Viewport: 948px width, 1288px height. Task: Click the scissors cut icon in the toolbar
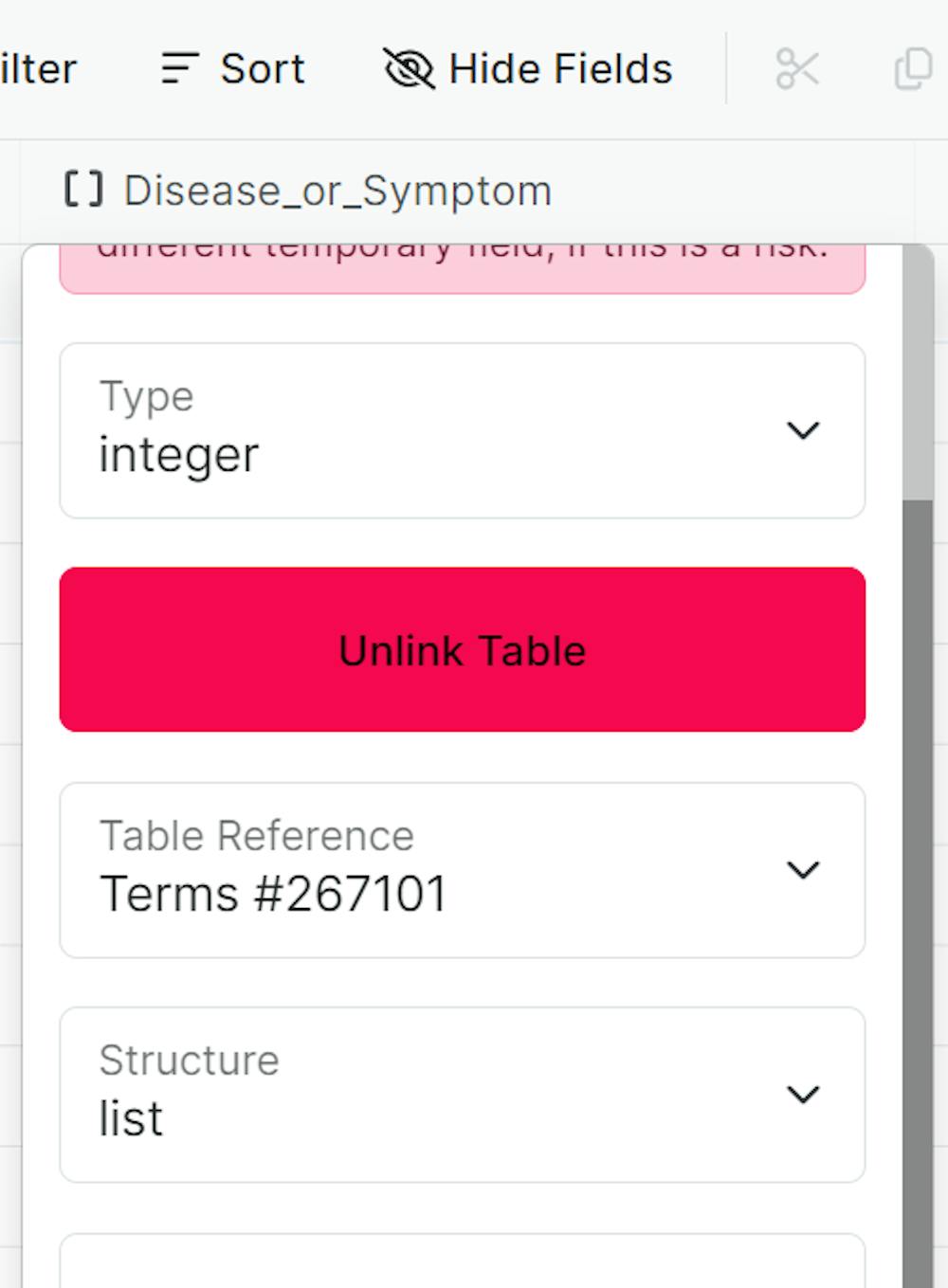click(798, 67)
